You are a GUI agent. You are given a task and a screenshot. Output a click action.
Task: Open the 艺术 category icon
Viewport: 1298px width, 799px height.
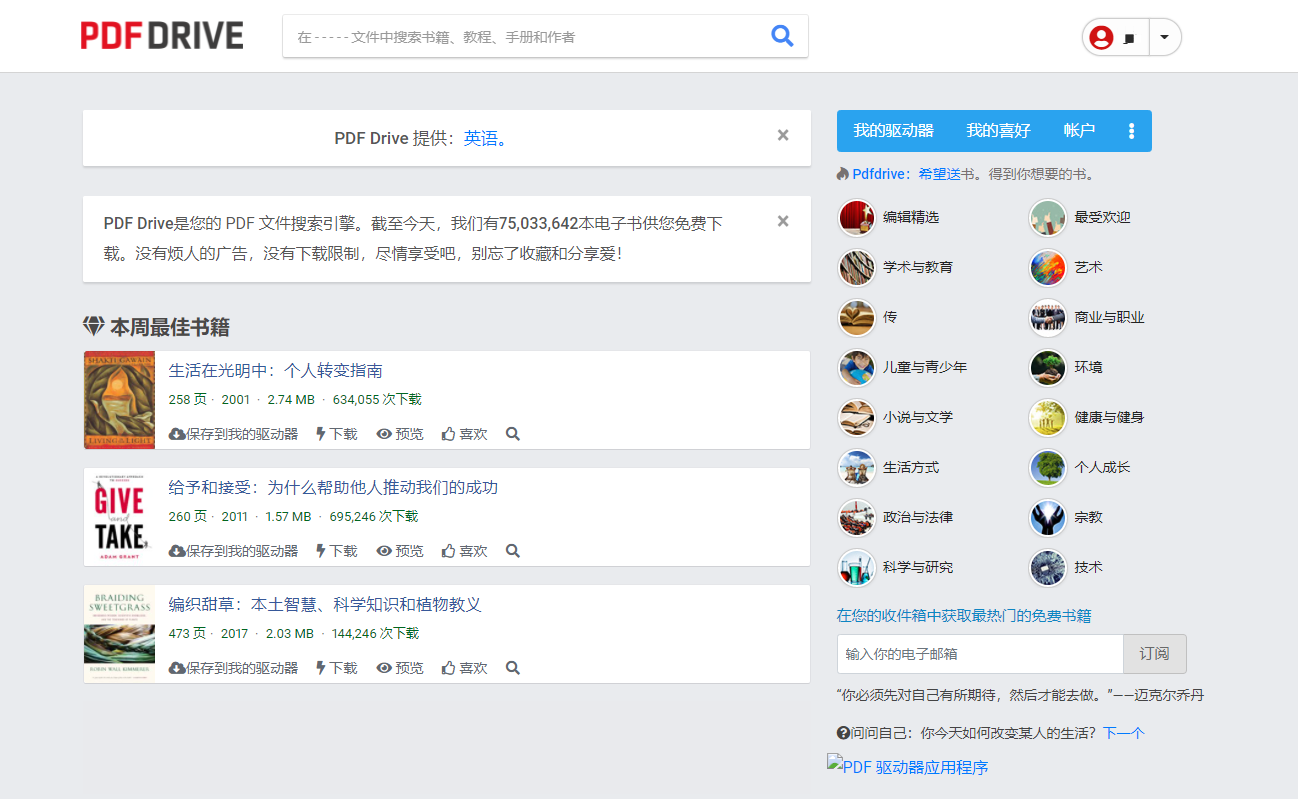(x=1048, y=267)
